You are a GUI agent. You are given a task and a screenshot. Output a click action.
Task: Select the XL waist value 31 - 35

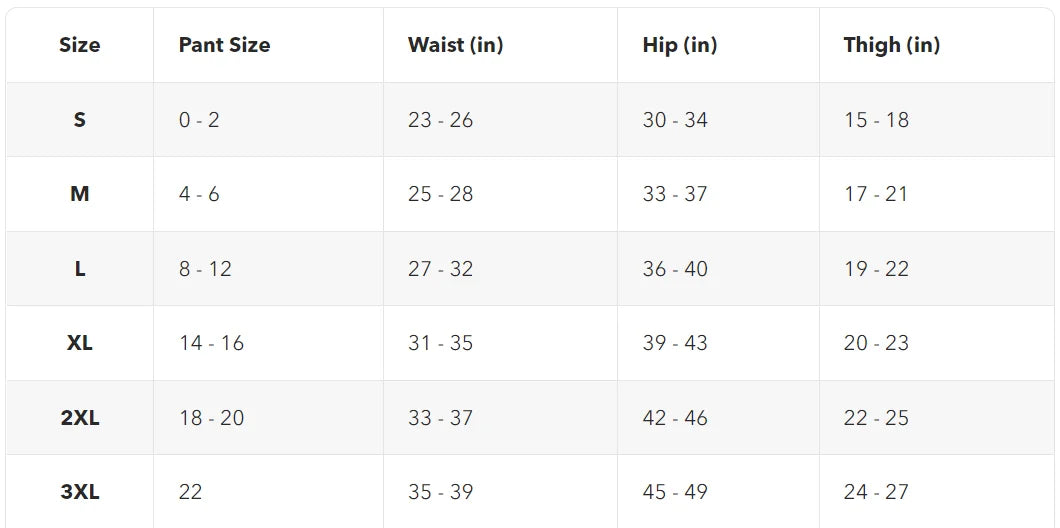coord(440,343)
